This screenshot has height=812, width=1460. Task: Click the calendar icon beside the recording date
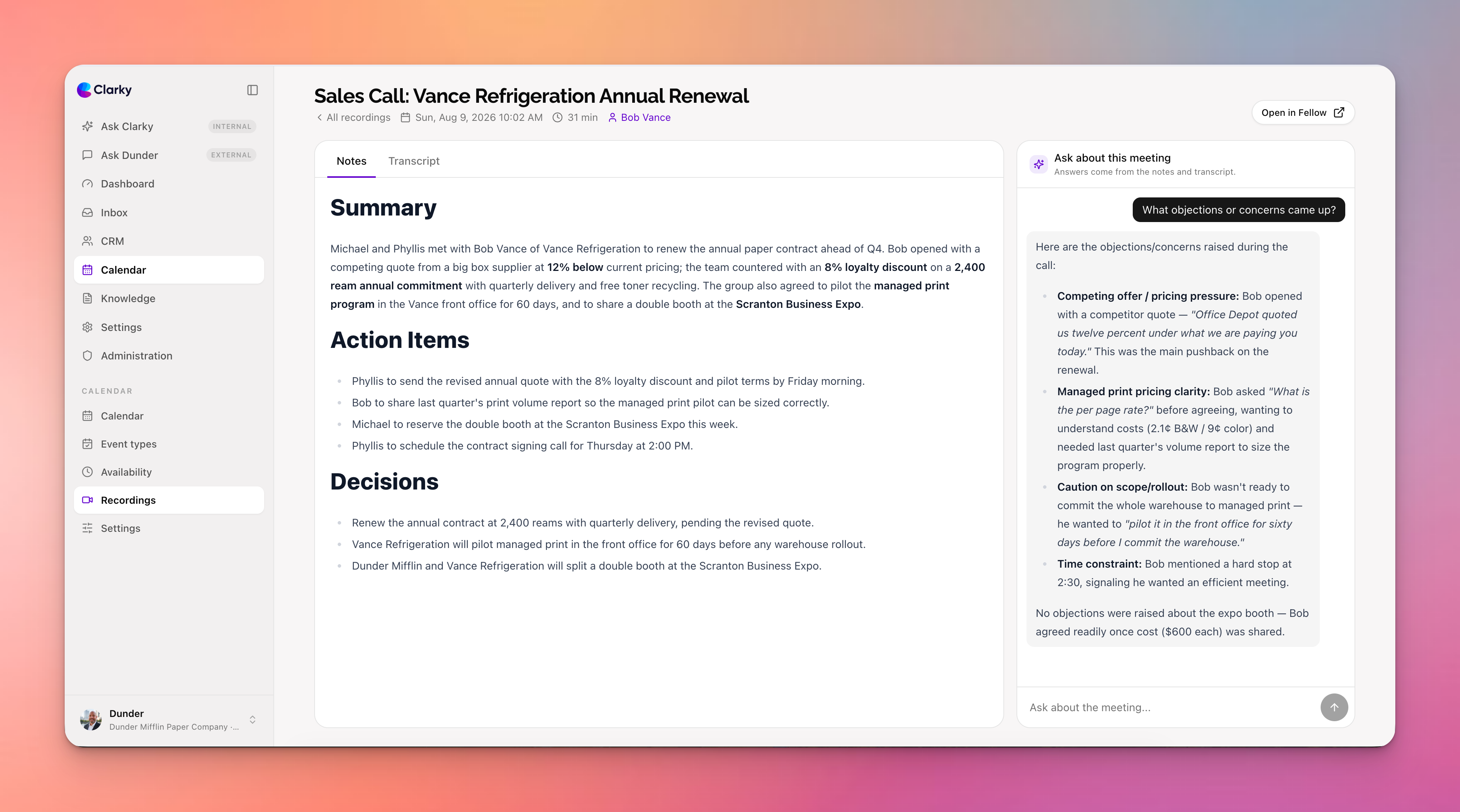click(405, 117)
